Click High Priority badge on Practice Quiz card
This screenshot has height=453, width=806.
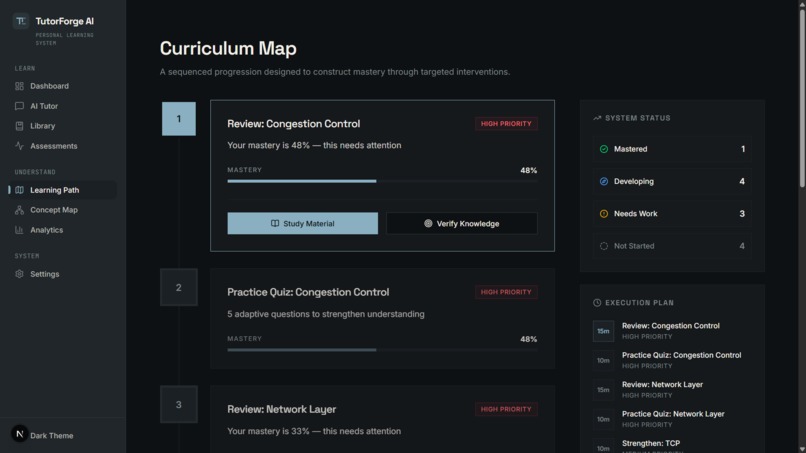click(506, 292)
